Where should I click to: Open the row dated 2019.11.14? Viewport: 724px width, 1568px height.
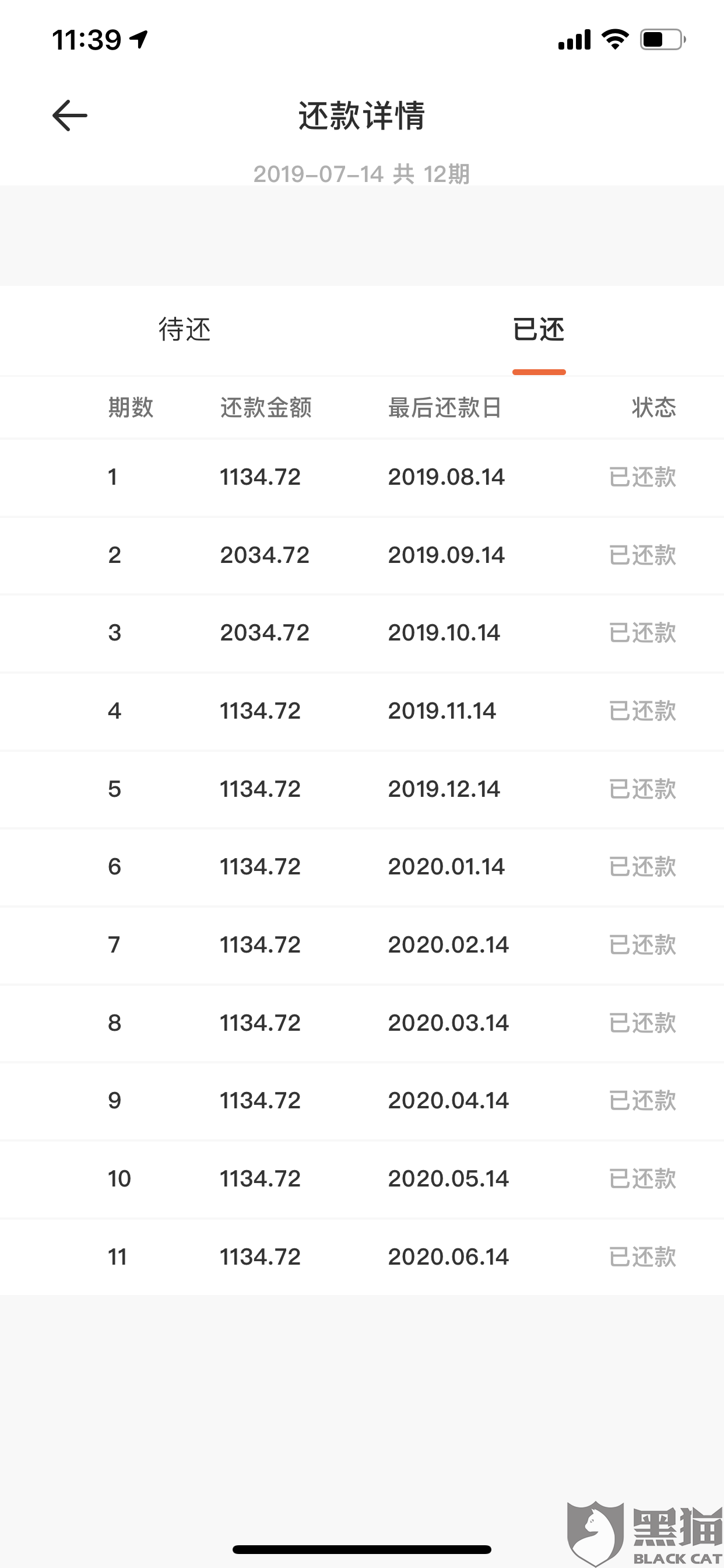pos(362,711)
